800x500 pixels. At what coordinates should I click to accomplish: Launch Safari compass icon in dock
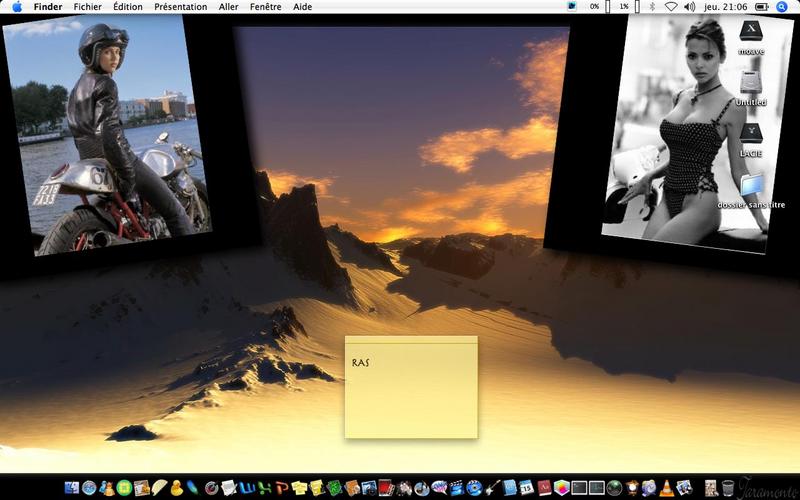click(89, 488)
